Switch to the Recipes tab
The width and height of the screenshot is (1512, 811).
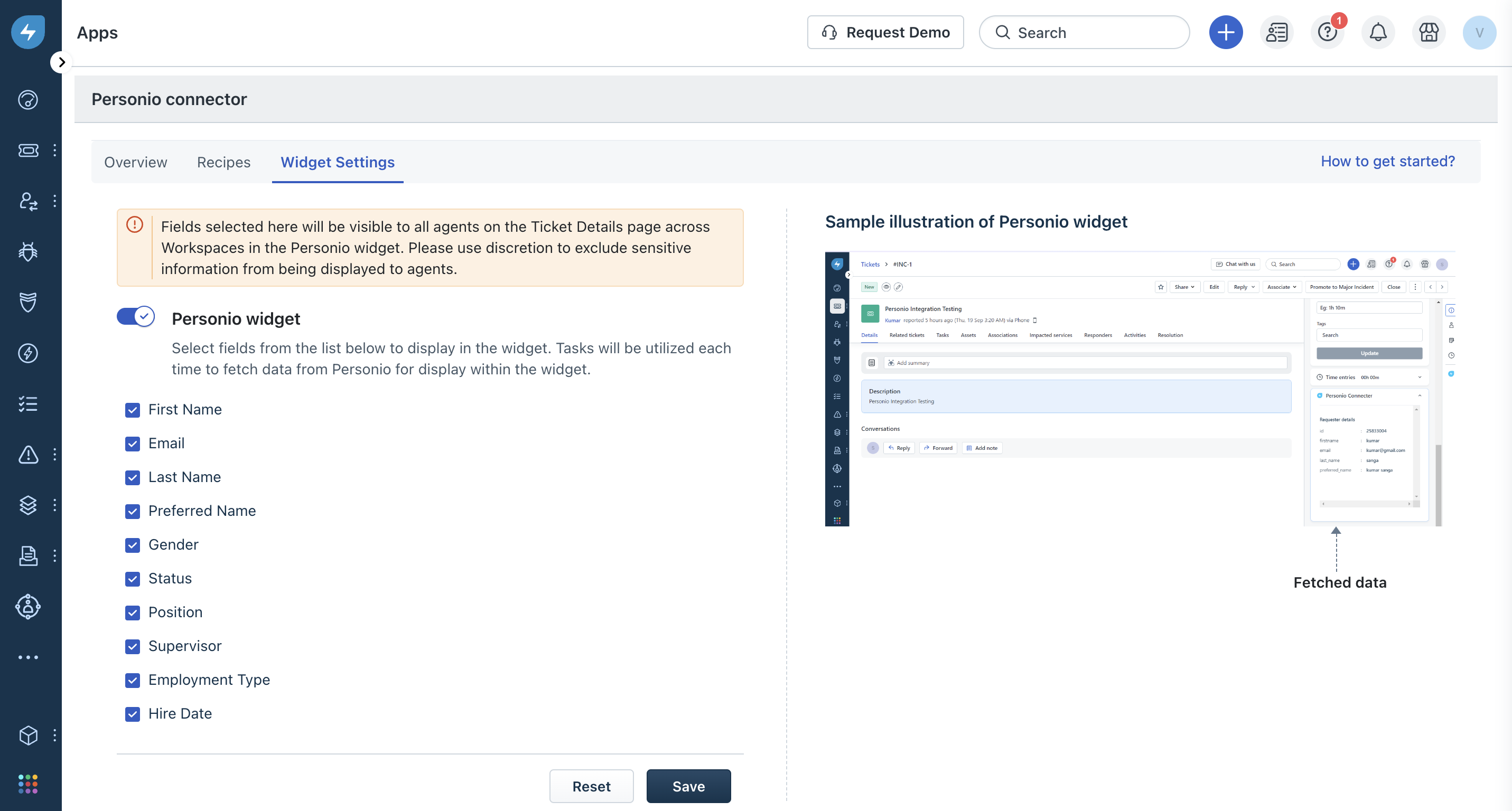click(x=223, y=163)
